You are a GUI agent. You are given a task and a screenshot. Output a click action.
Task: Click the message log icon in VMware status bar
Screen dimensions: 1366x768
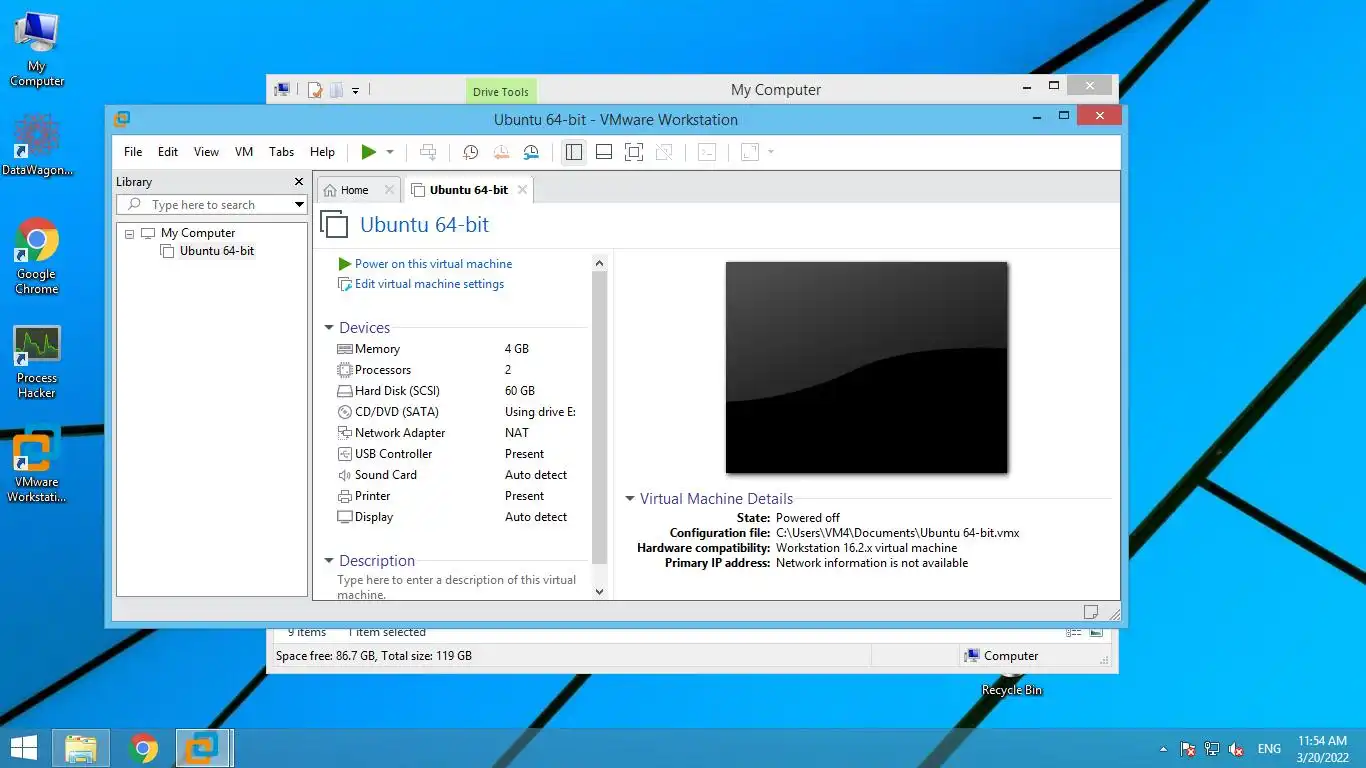pyautogui.click(x=1091, y=612)
